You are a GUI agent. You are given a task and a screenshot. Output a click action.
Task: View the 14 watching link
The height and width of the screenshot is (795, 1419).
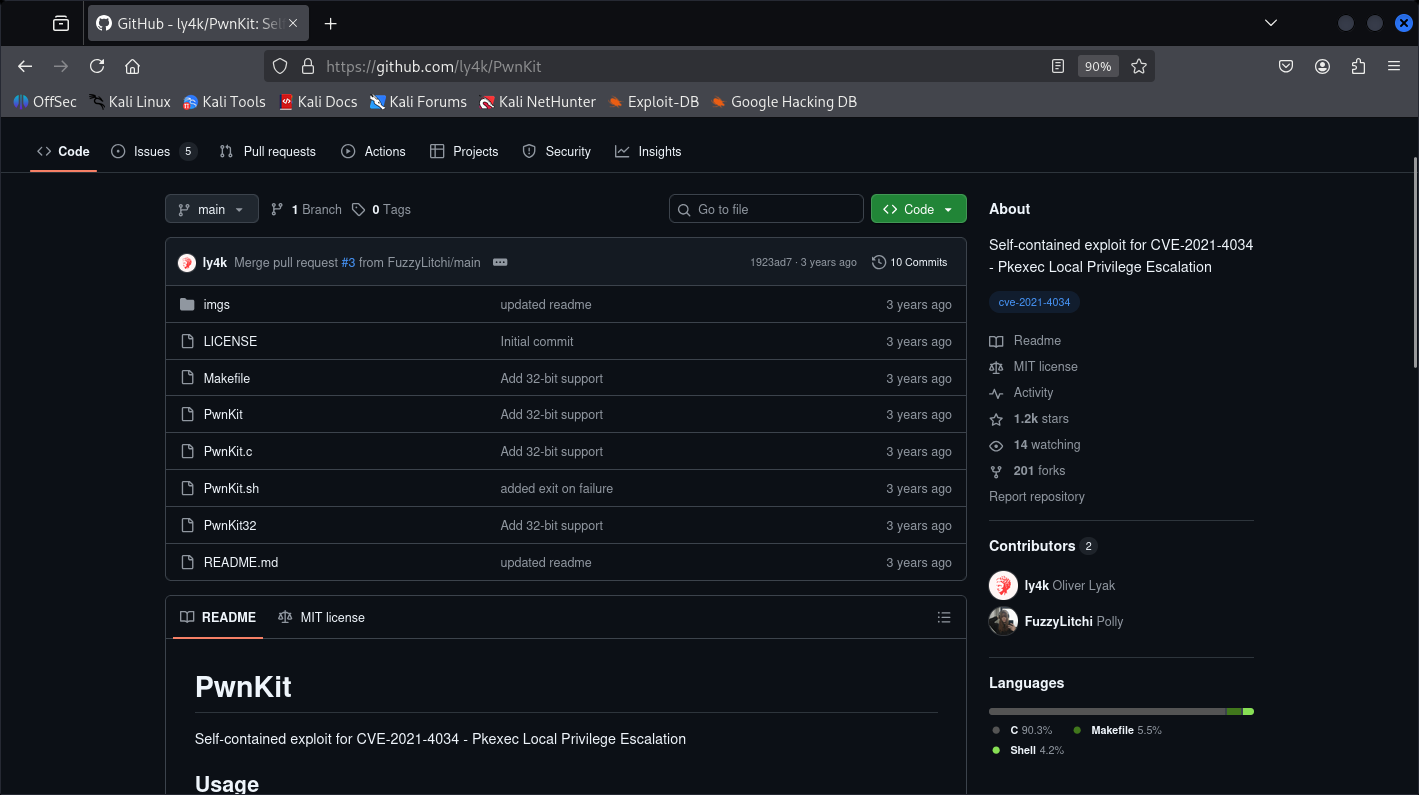[x=1035, y=444]
